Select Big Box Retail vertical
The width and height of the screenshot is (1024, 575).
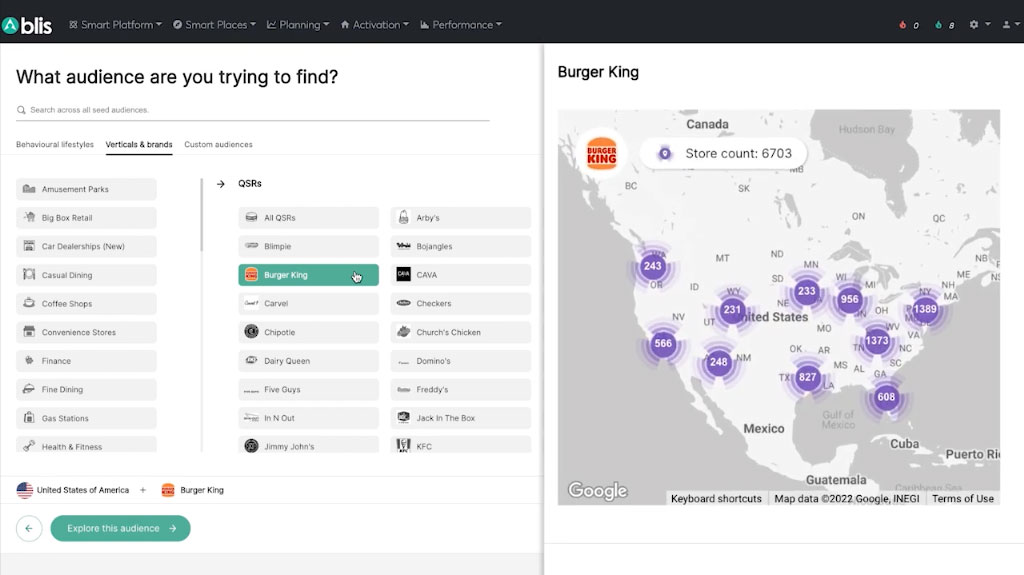(x=86, y=218)
